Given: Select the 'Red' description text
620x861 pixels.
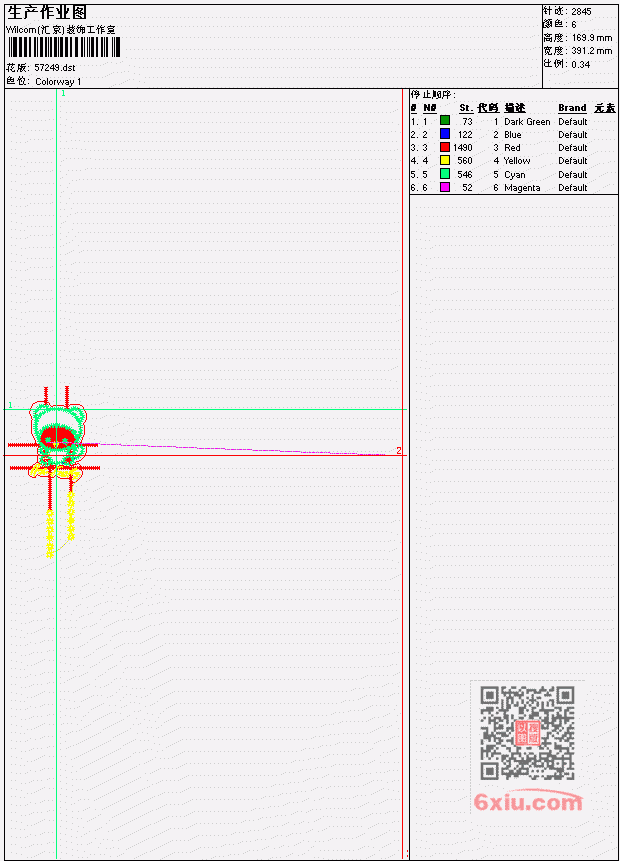Looking at the screenshot, I should [512, 148].
